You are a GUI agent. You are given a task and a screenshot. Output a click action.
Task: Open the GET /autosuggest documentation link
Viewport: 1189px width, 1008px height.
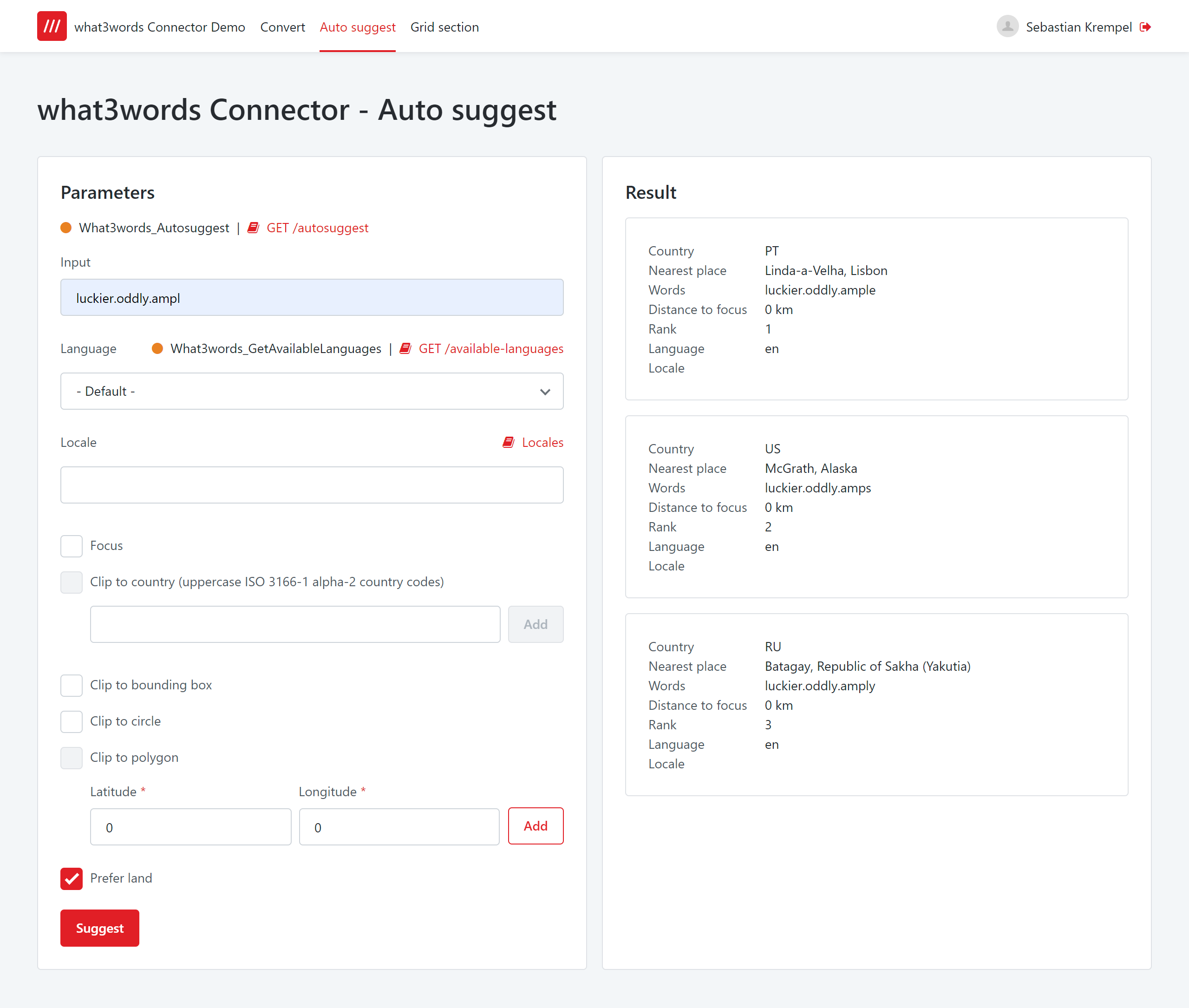point(317,228)
